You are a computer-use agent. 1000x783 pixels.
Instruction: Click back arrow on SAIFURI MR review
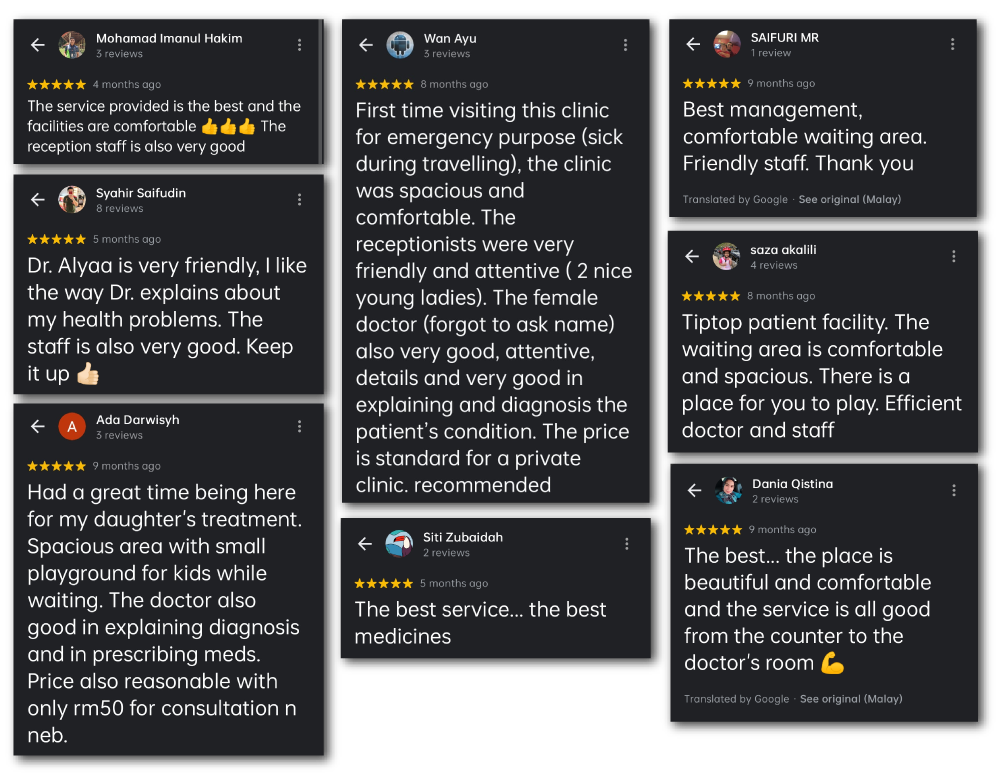click(x=693, y=44)
